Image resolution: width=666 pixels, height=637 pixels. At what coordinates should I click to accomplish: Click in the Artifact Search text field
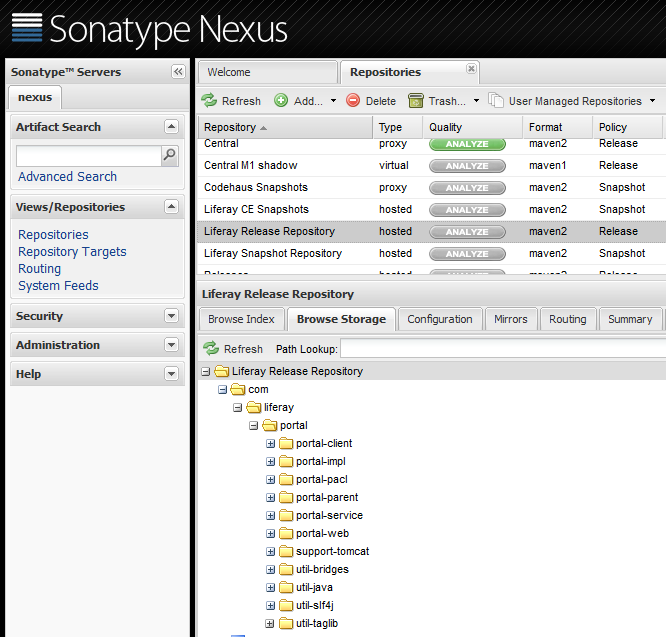click(x=88, y=156)
